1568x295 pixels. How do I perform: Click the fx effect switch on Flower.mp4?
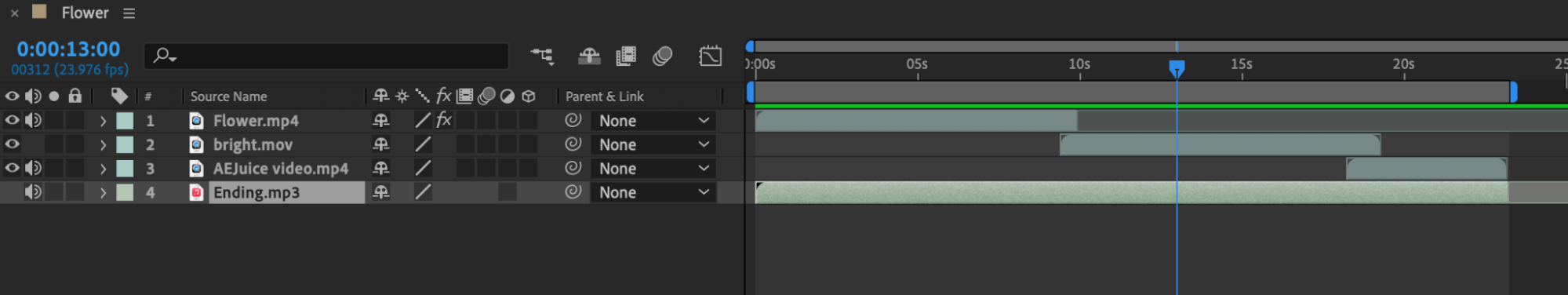click(x=444, y=120)
